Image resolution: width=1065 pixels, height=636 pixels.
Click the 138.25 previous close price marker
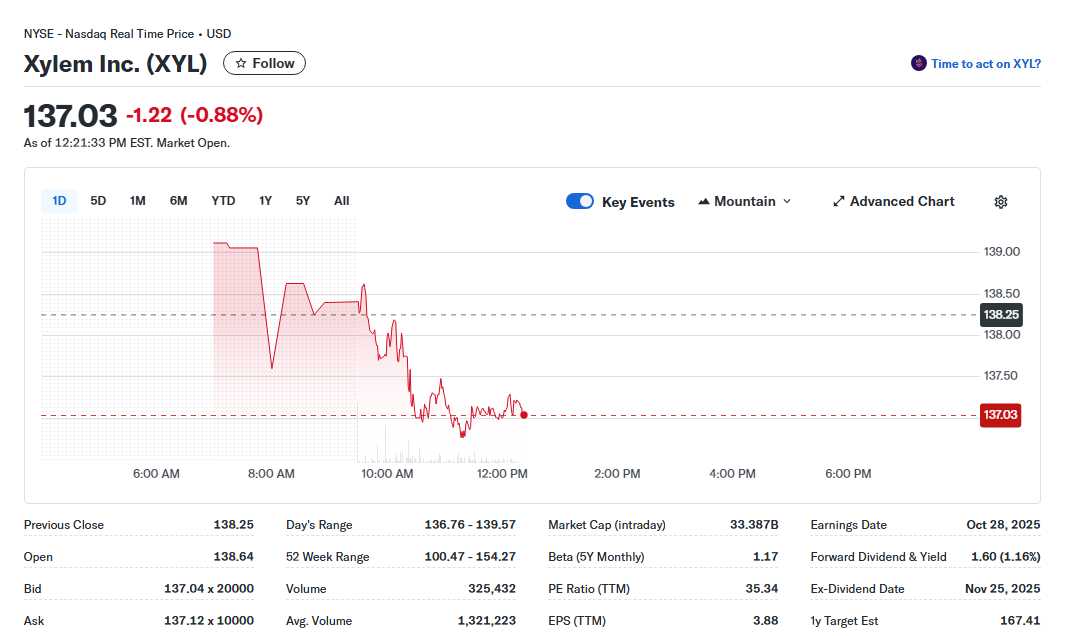click(1000, 314)
